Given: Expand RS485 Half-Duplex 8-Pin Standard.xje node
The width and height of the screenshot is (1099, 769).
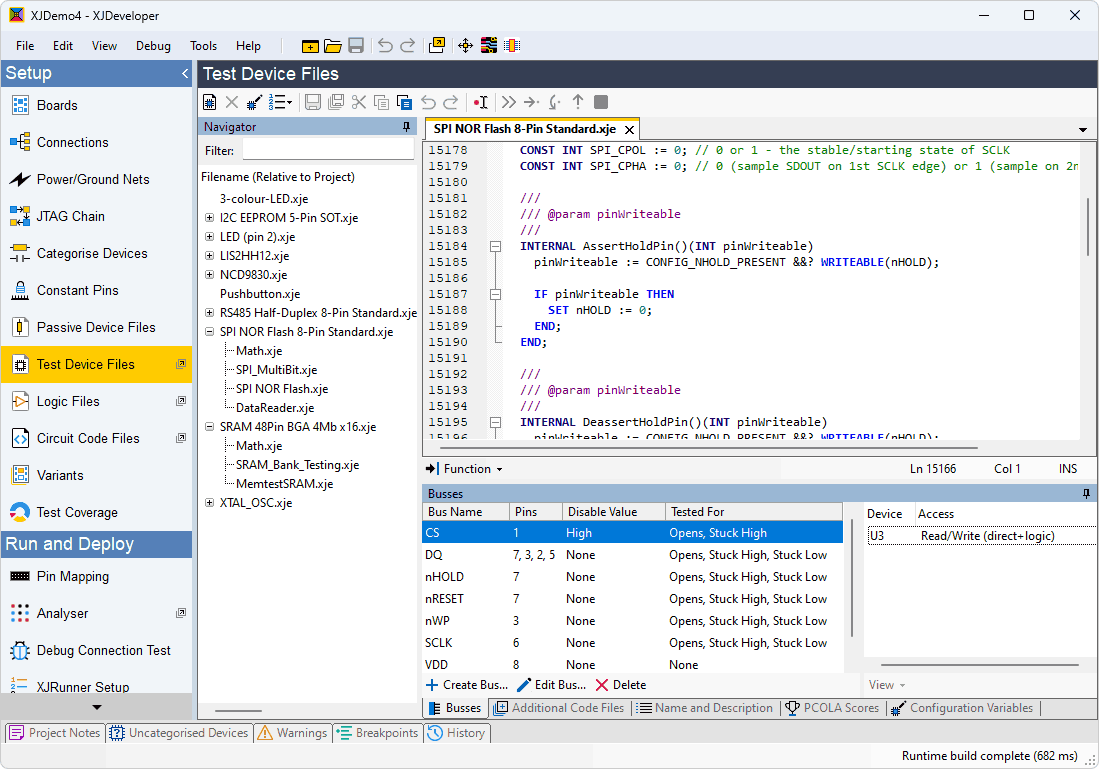Looking at the screenshot, I should pyautogui.click(x=209, y=313).
